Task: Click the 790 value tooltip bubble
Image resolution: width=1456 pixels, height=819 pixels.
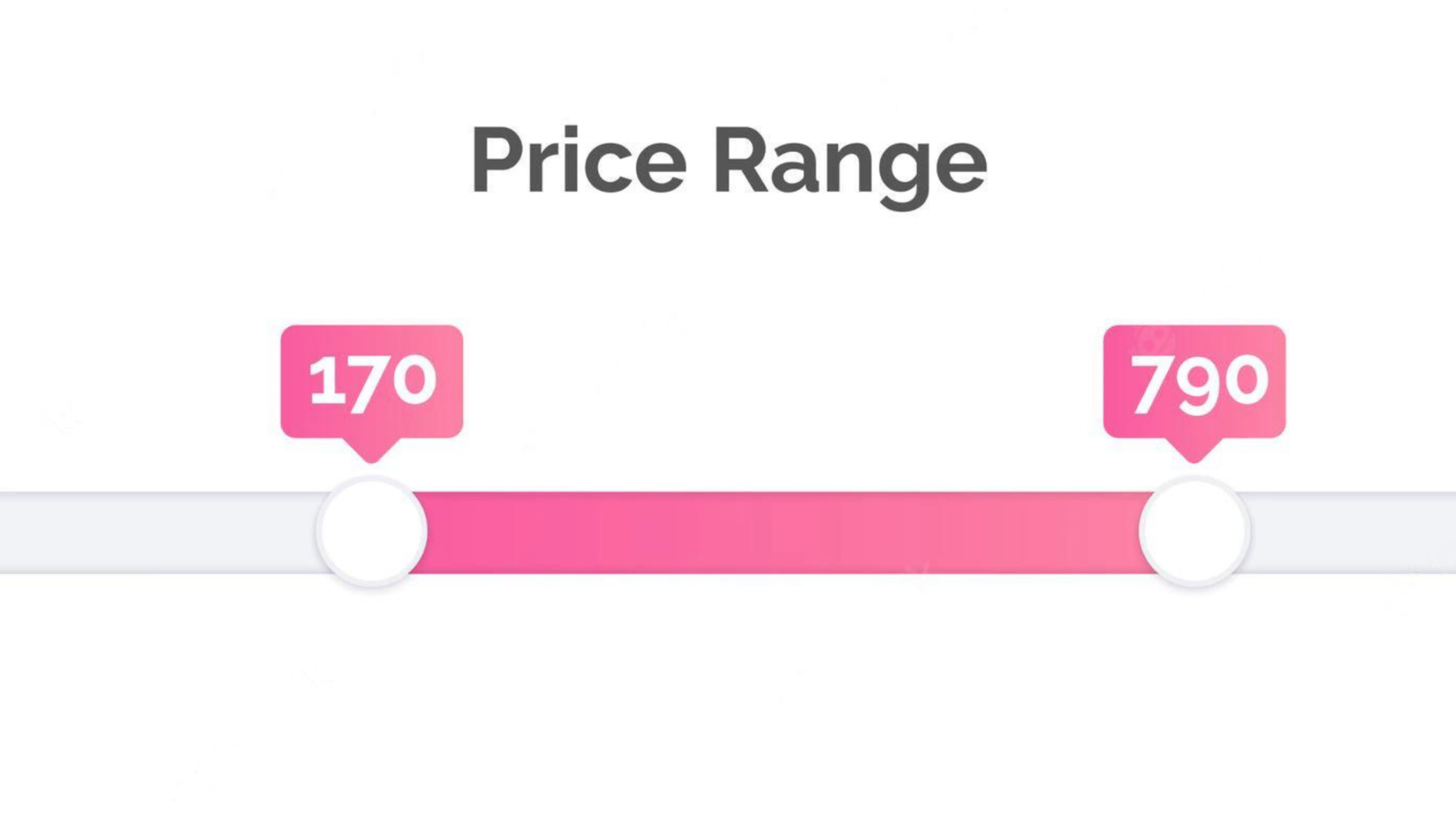Action: point(1194,382)
